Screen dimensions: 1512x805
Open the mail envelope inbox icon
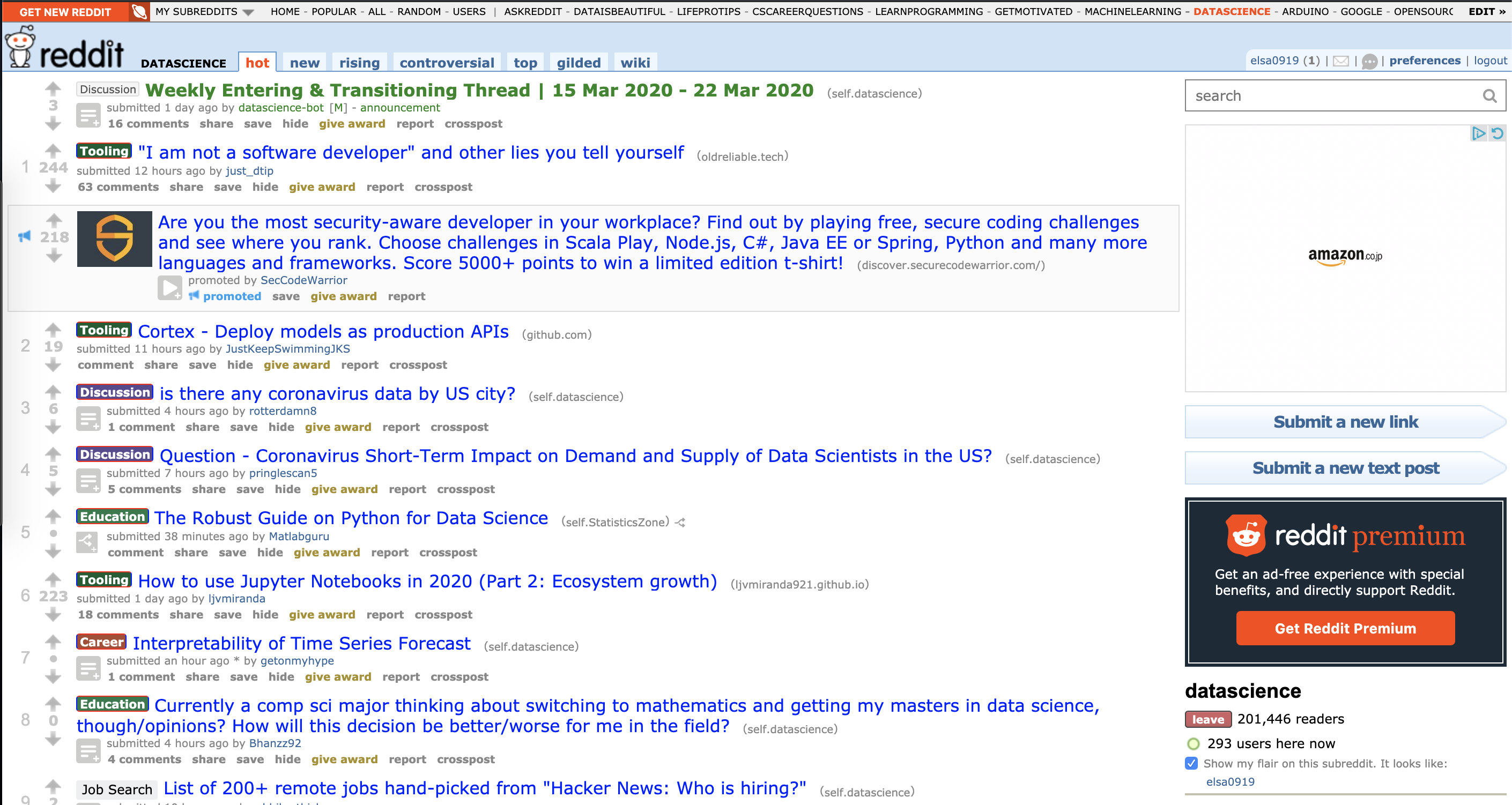click(x=1340, y=61)
